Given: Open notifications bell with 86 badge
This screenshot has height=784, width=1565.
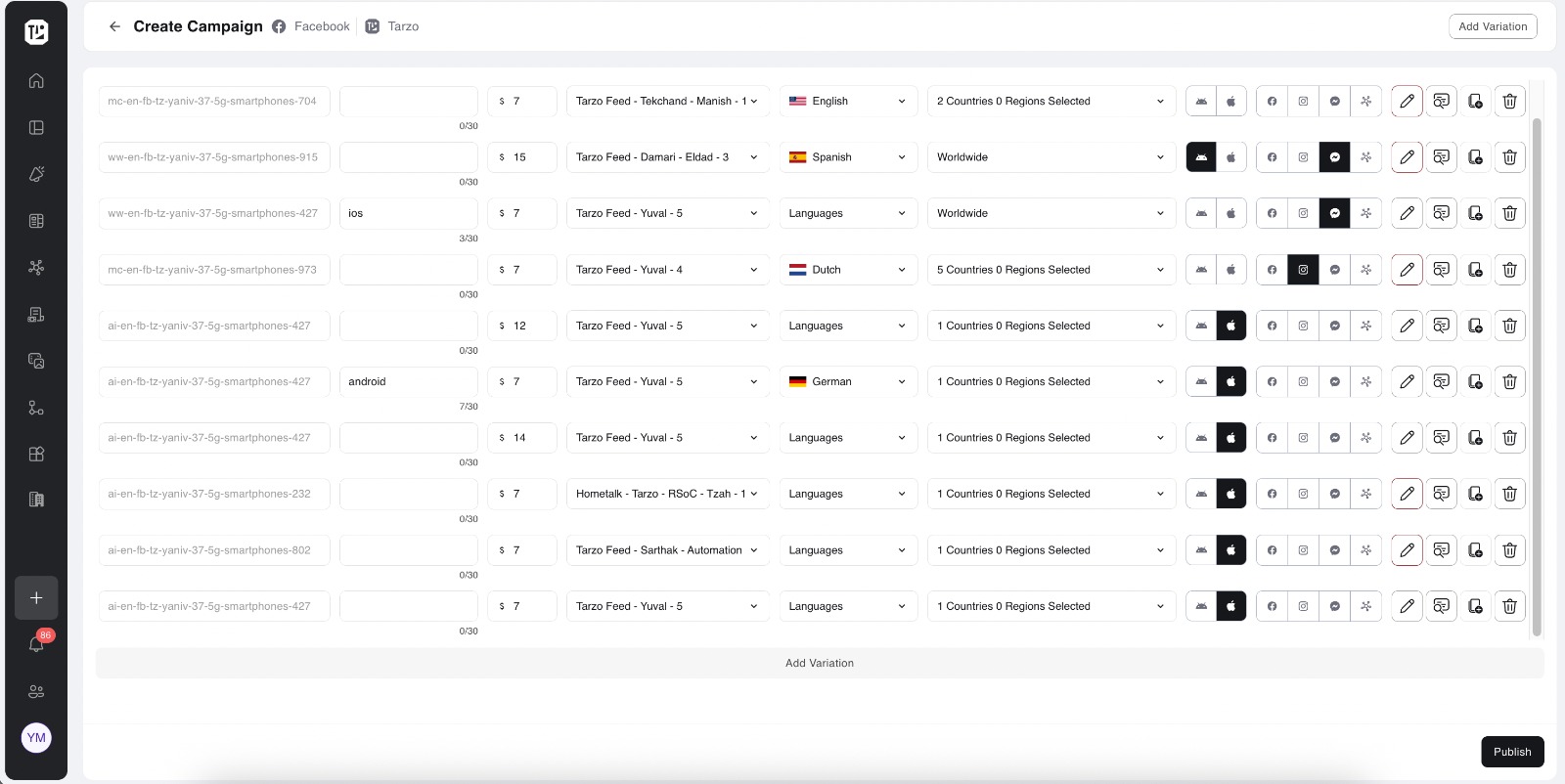Looking at the screenshot, I should (x=36, y=644).
